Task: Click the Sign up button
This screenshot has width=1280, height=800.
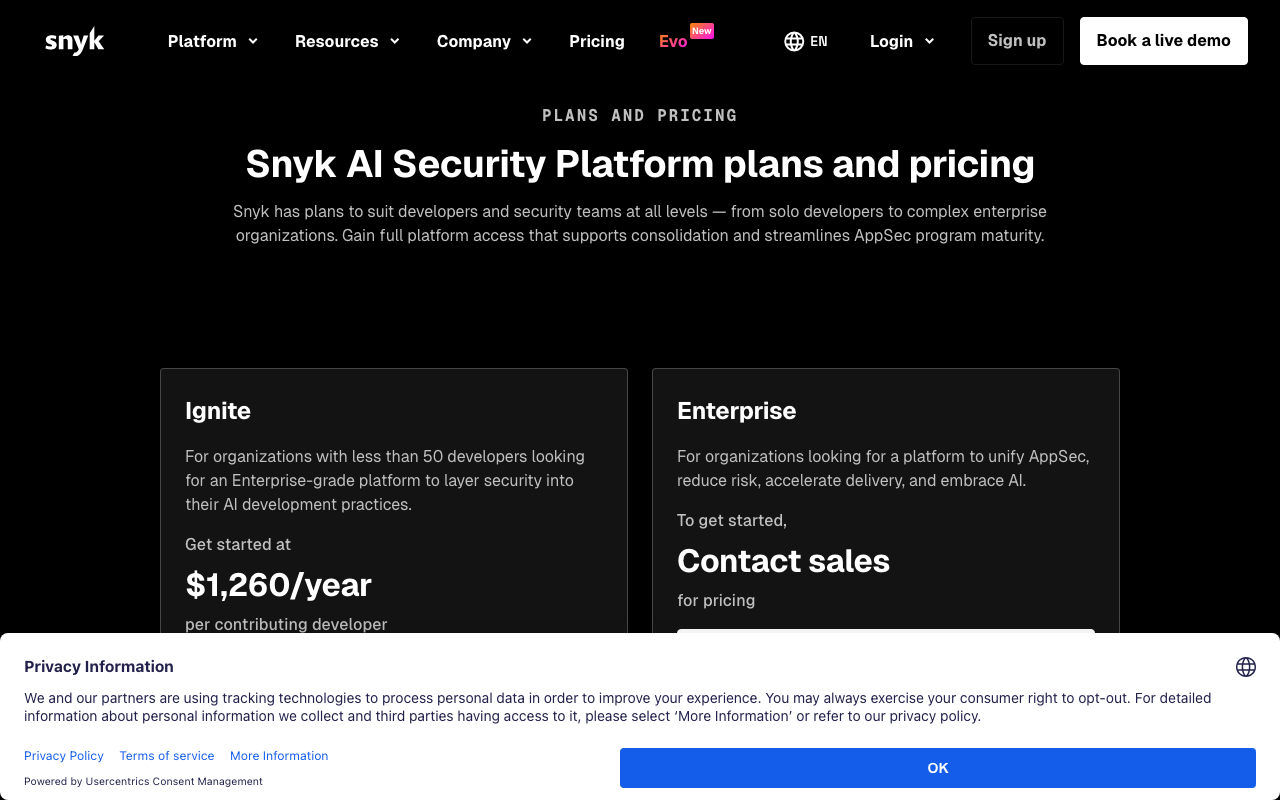Action: pyautogui.click(x=1017, y=40)
